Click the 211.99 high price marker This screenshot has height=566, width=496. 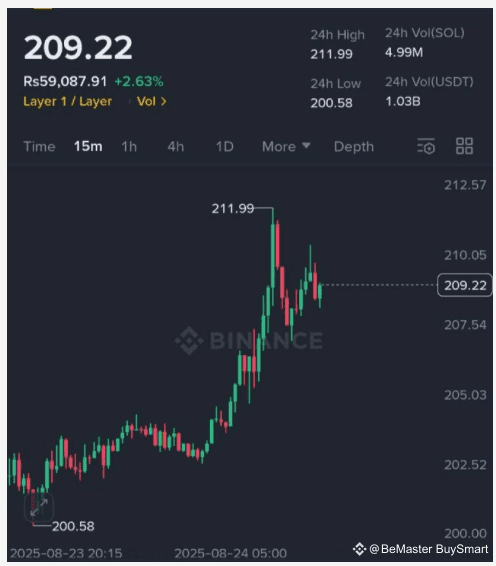233,208
